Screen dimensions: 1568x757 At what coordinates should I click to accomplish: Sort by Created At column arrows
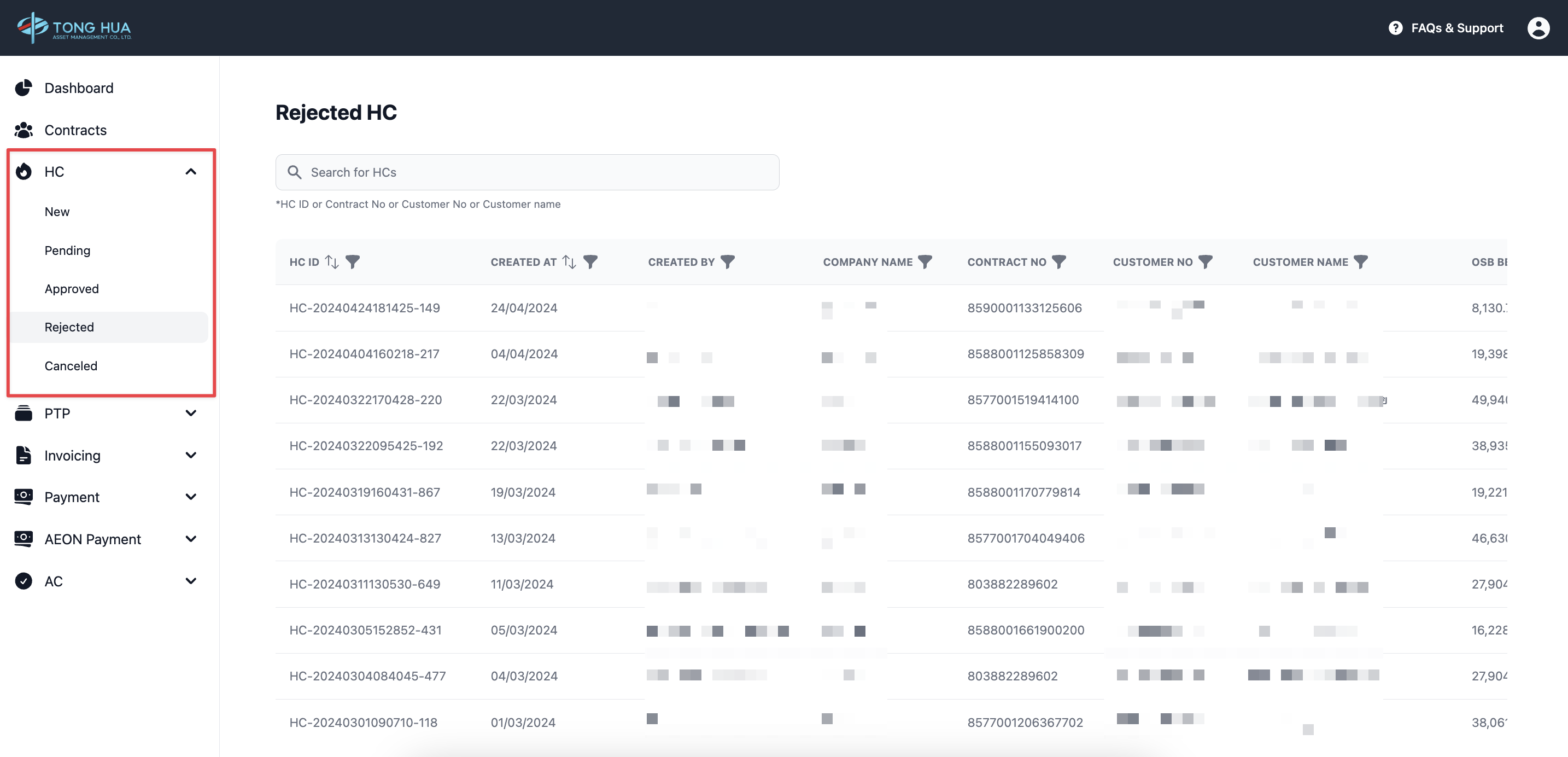[569, 262]
